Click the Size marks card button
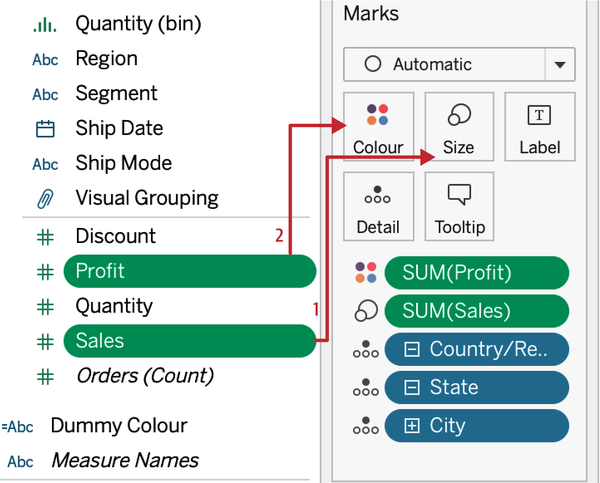Viewport: 600px width, 483px height. tap(458, 126)
